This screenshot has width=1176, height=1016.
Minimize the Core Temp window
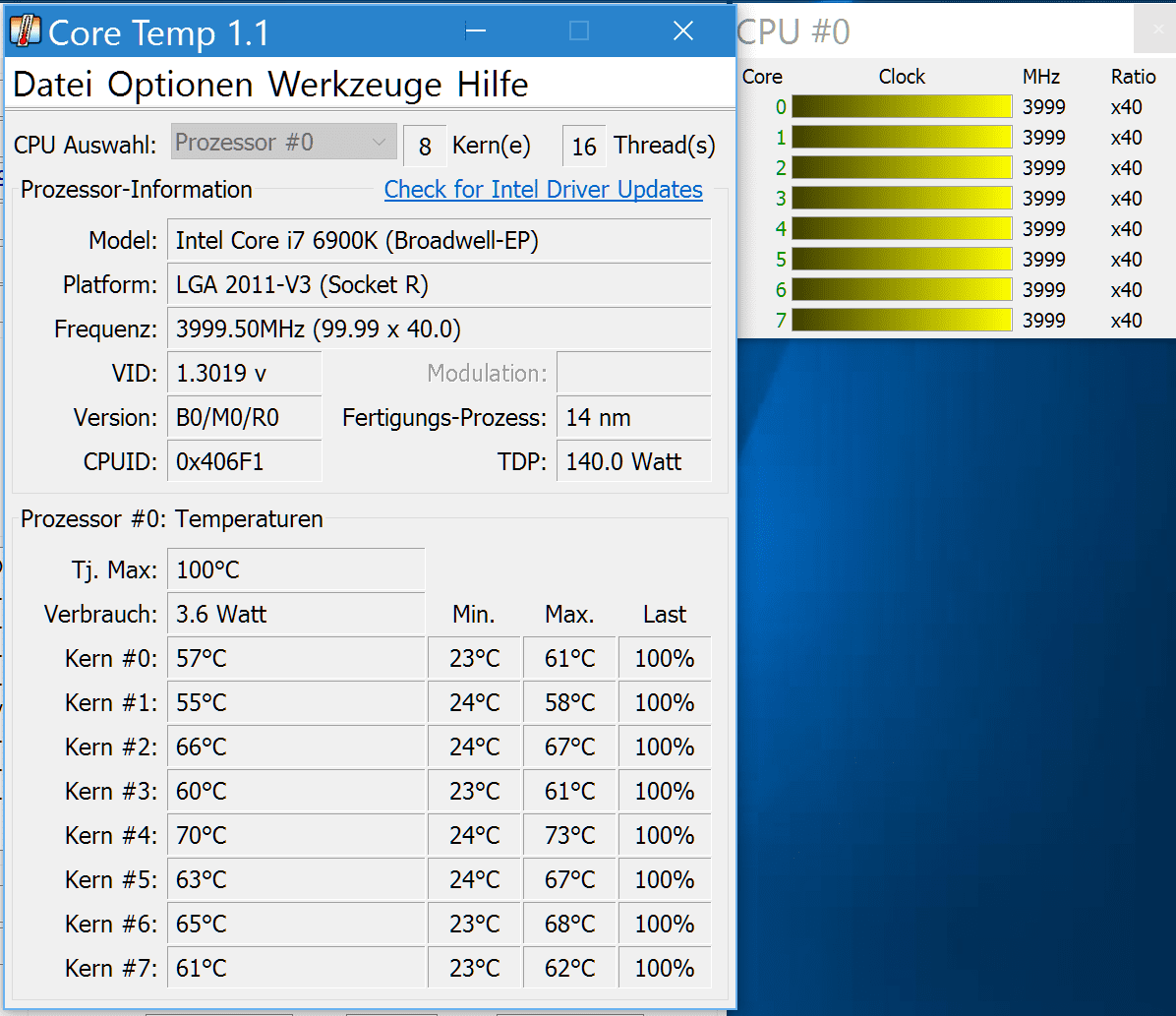click(476, 31)
